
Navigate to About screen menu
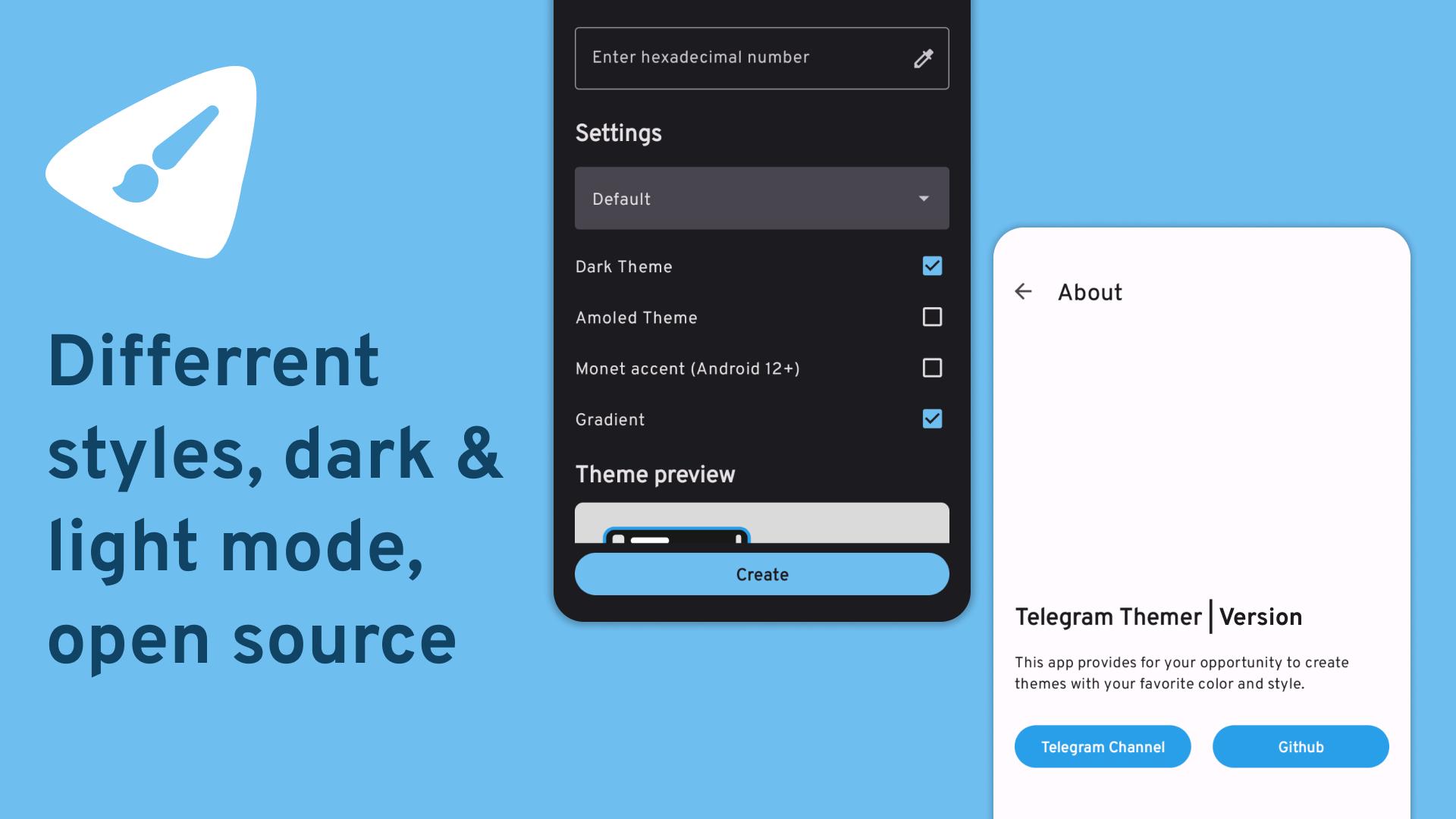tap(1089, 291)
